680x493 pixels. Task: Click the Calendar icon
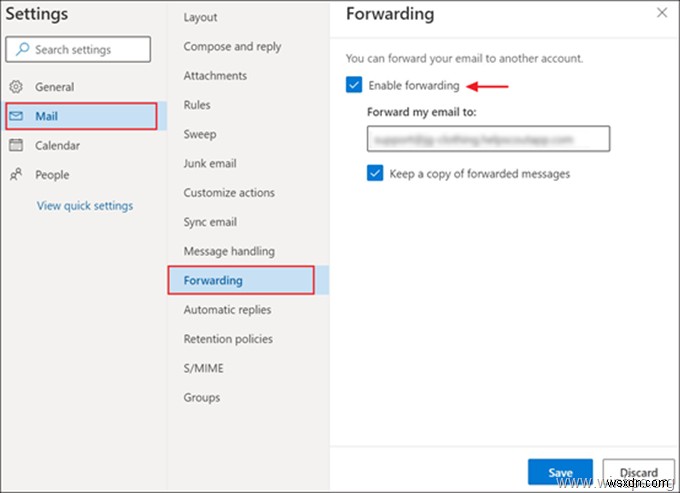(x=16, y=145)
